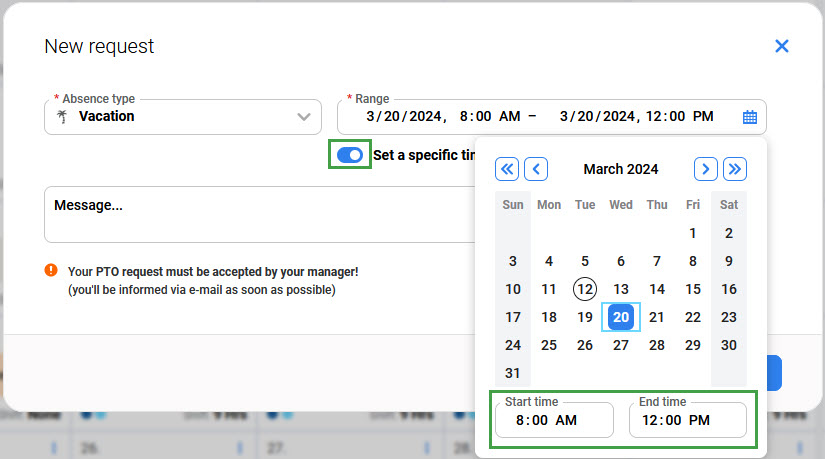Open the End time field
This screenshot has width=825, height=459.
tap(687, 420)
